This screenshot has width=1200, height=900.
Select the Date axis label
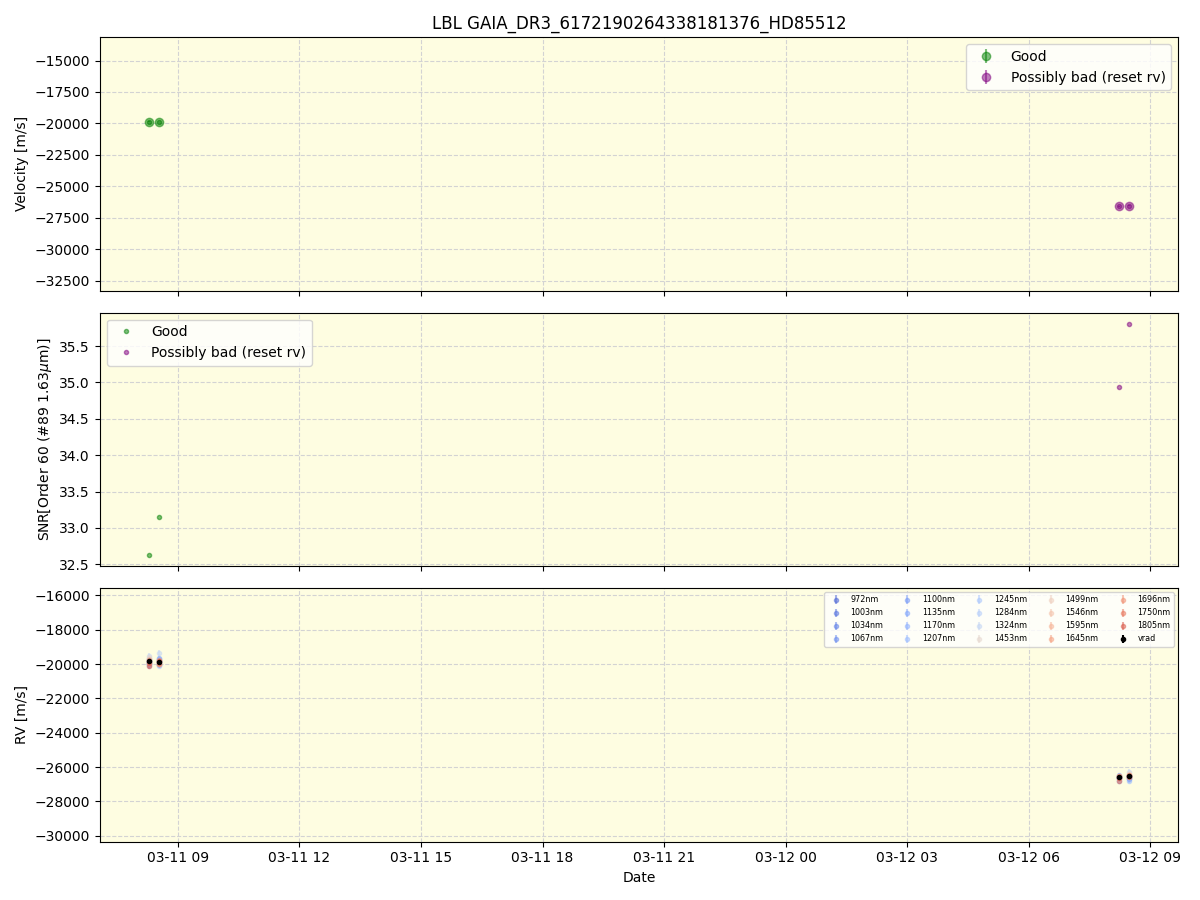coord(640,877)
